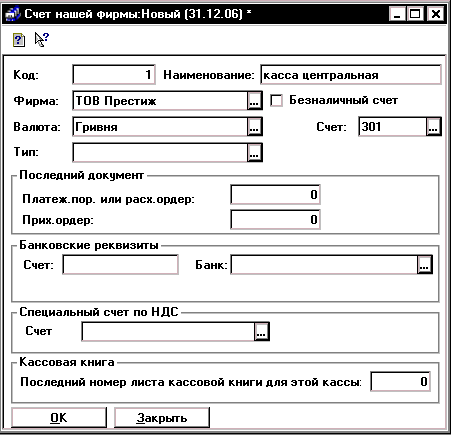Toggle the Безналичный счет checkbox

276,100
